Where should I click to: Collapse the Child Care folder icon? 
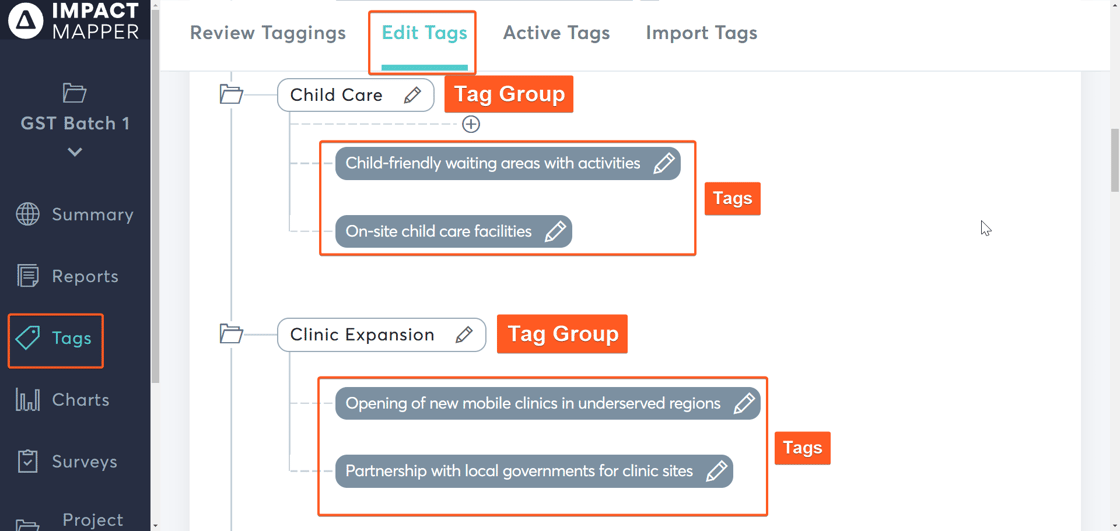[x=231, y=94]
